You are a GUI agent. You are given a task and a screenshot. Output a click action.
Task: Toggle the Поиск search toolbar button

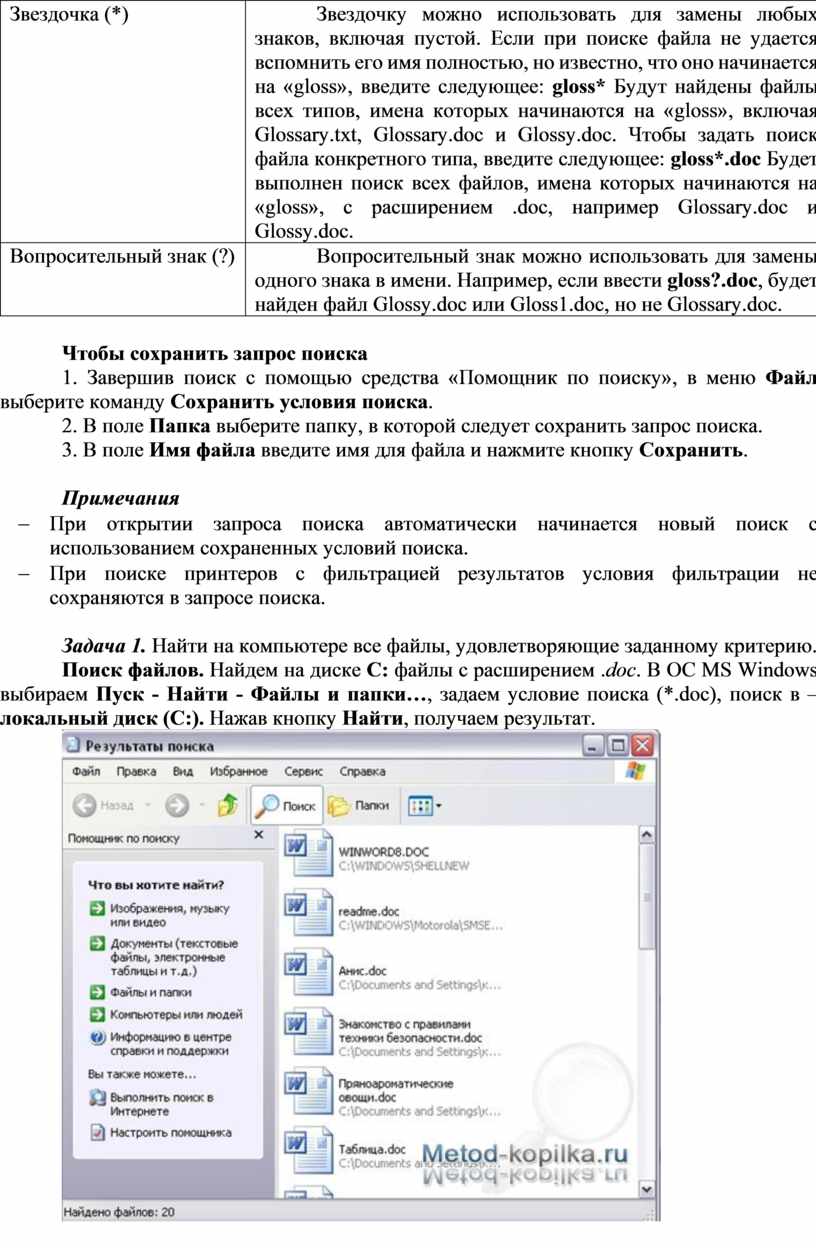point(285,804)
